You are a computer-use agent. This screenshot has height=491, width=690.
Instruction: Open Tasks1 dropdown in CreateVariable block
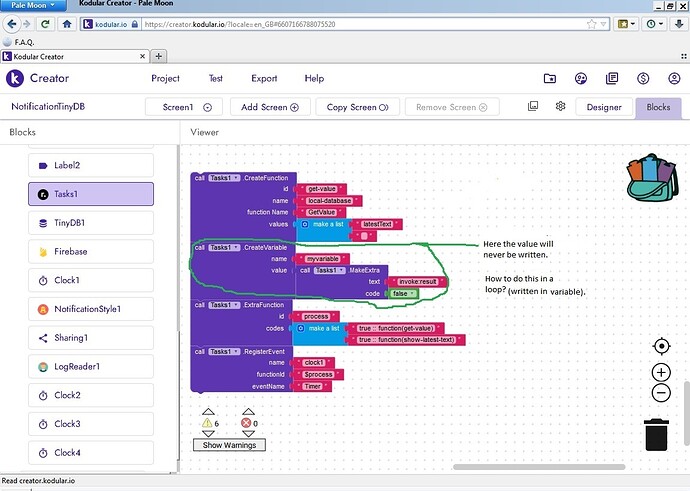(224, 247)
